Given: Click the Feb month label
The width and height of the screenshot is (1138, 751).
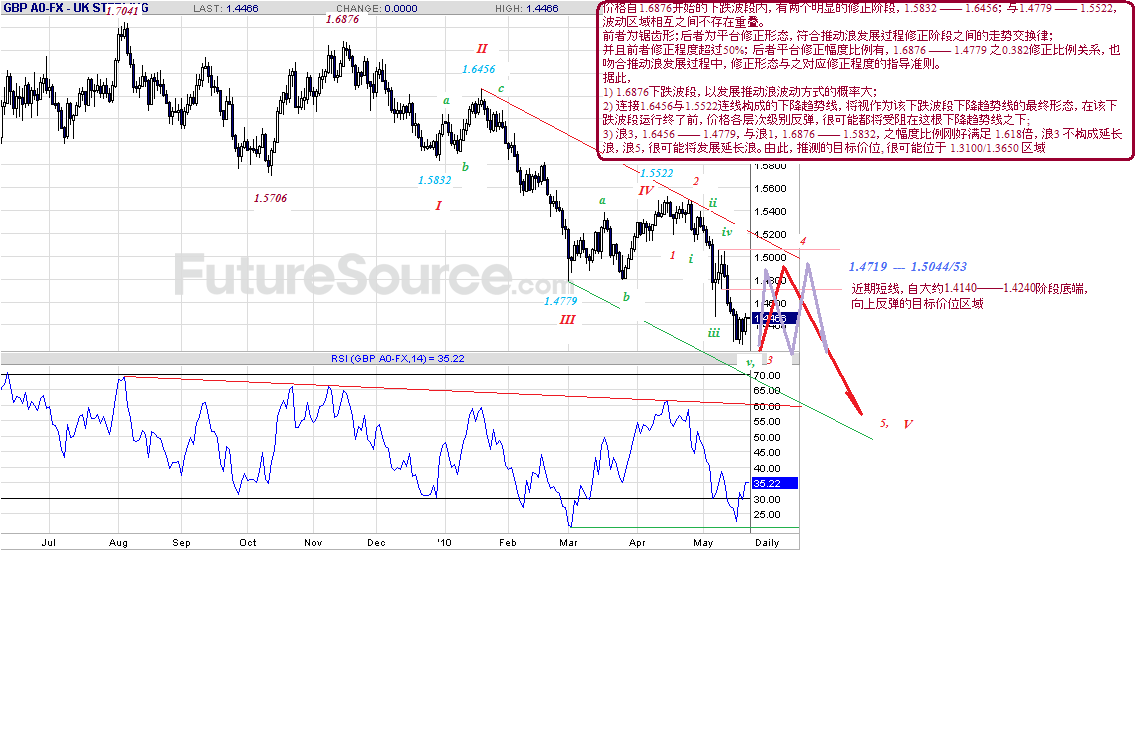Looking at the screenshot, I should tap(507, 543).
